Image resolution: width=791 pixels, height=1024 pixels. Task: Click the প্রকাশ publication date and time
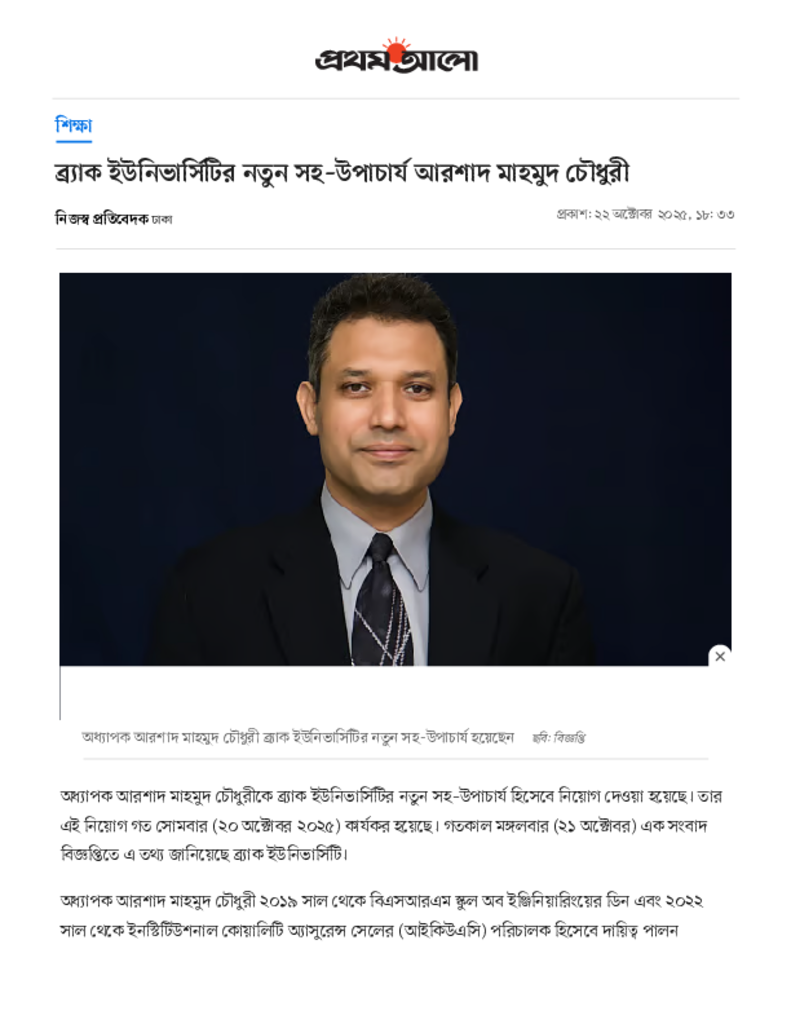[x=645, y=215]
